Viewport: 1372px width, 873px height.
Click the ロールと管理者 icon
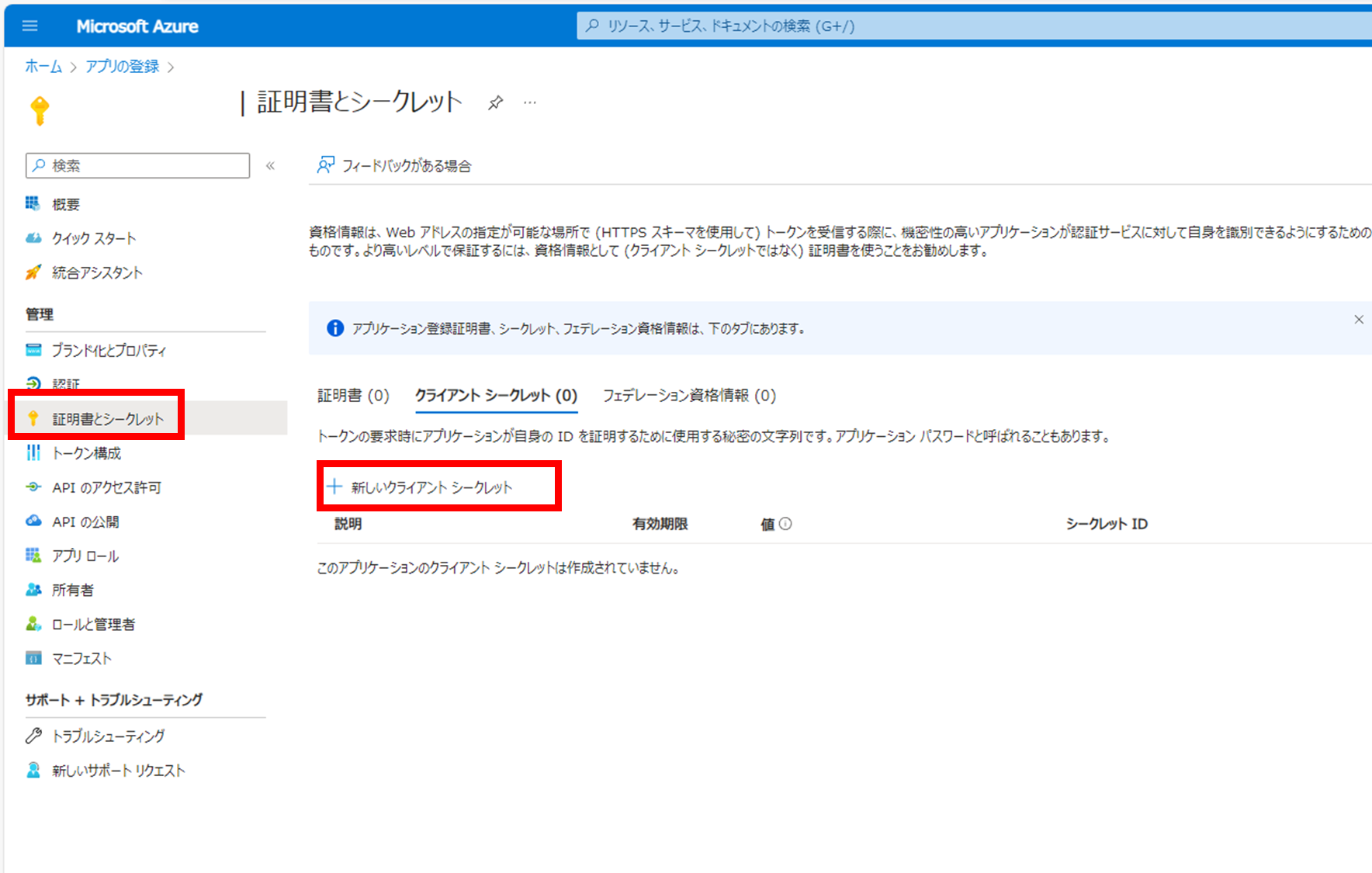click(x=33, y=624)
